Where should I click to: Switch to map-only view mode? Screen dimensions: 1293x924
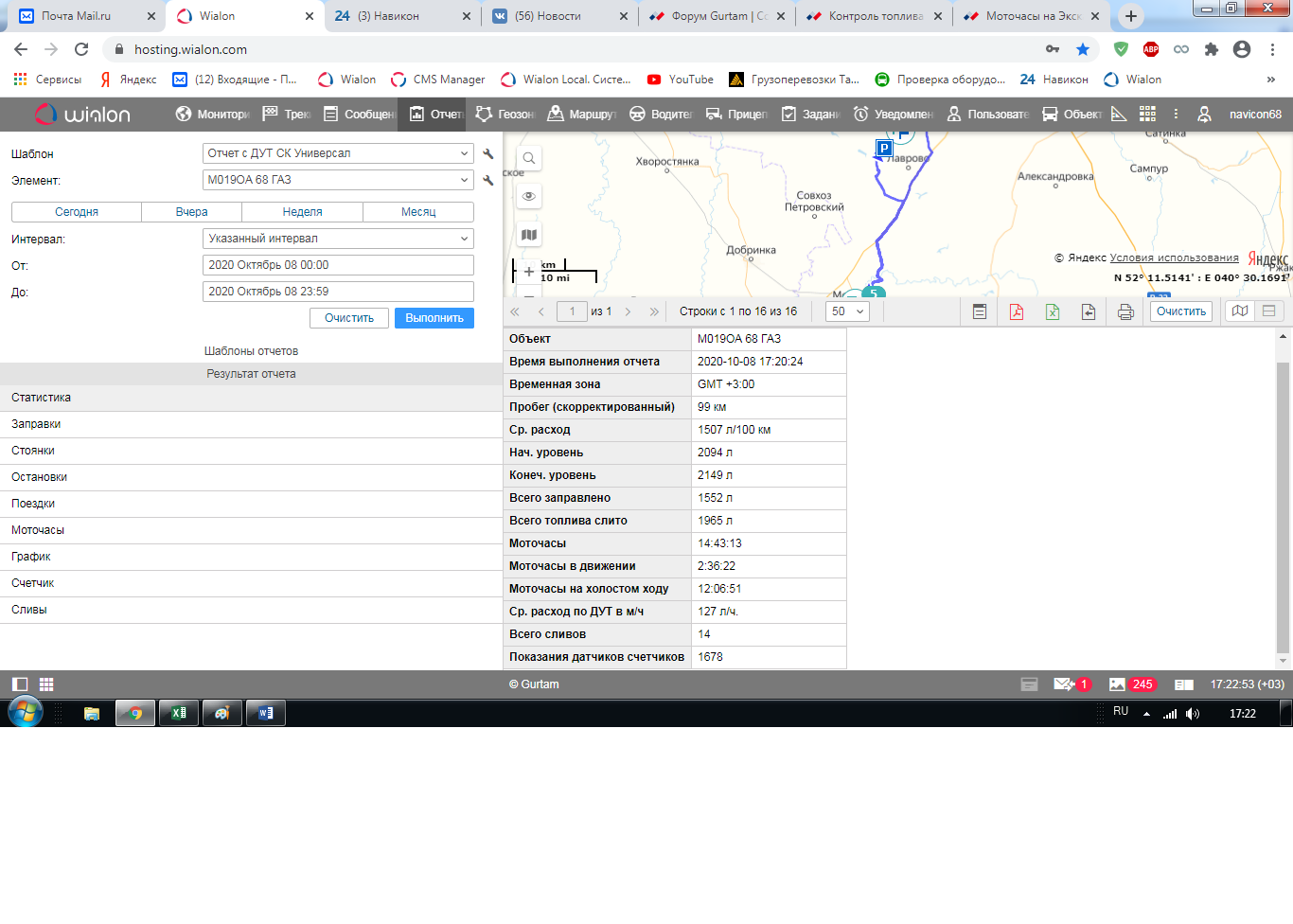(x=1240, y=311)
